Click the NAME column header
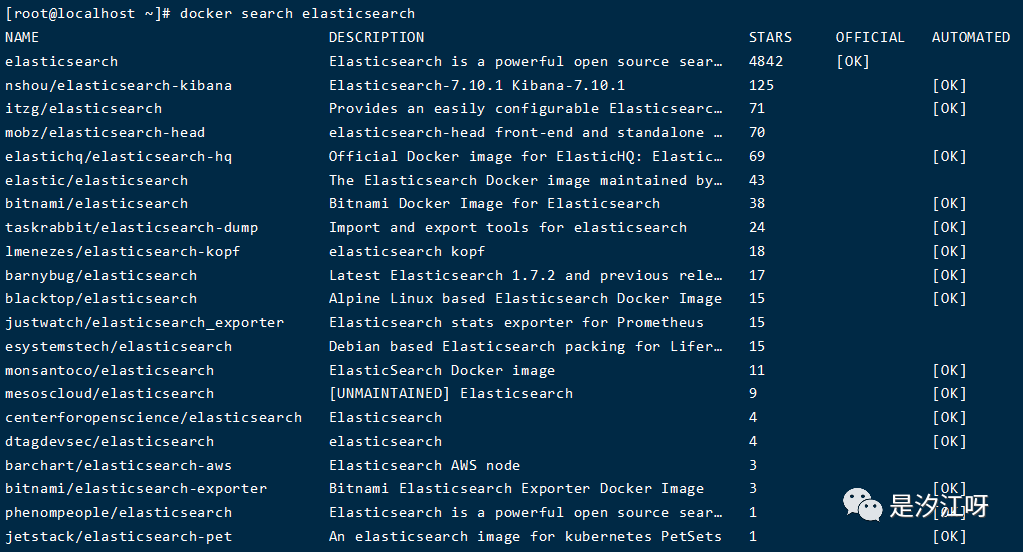This screenshot has width=1023, height=552. [22, 37]
